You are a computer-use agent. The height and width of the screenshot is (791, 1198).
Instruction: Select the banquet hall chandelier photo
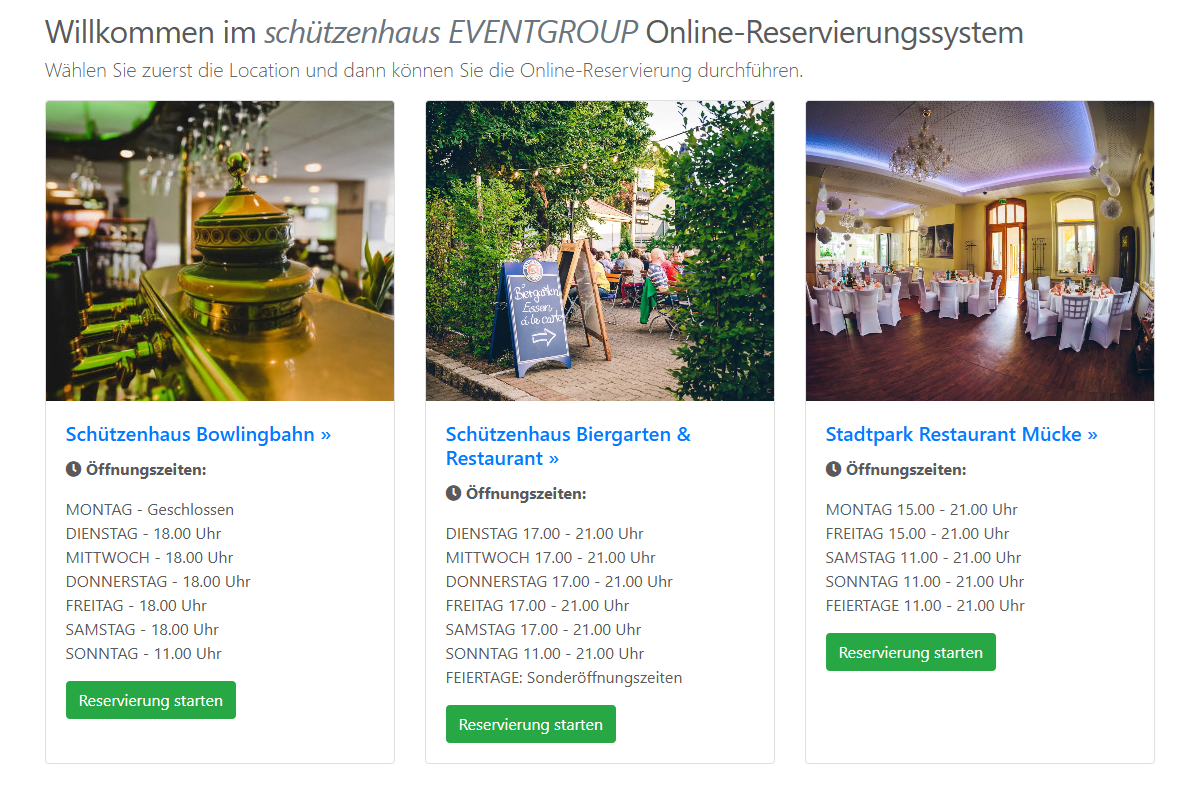coord(979,251)
